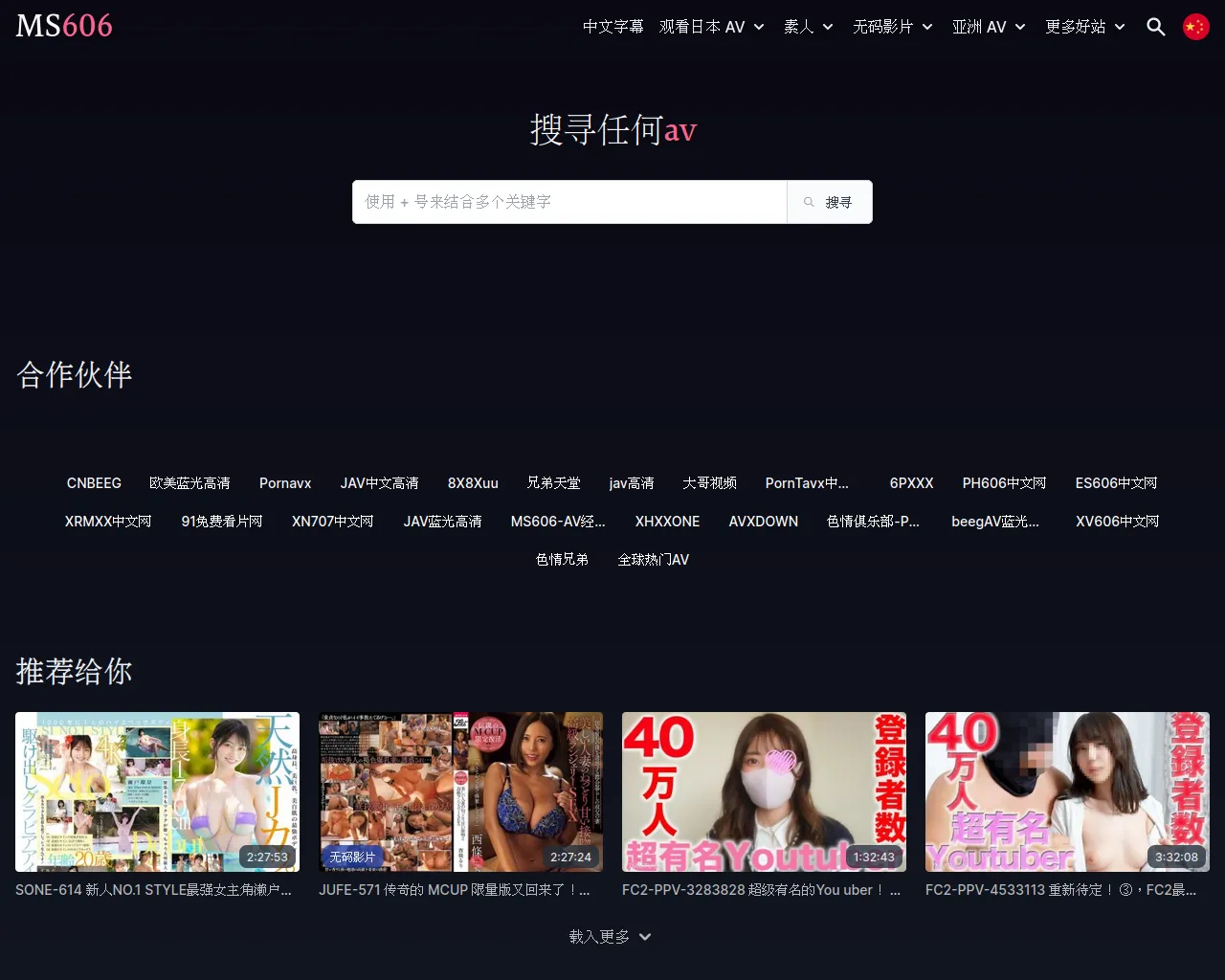The width and height of the screenshot is (1225, 980).
Task: Expand the 更多好站 dropdown
Action: tap(1085, 27)
